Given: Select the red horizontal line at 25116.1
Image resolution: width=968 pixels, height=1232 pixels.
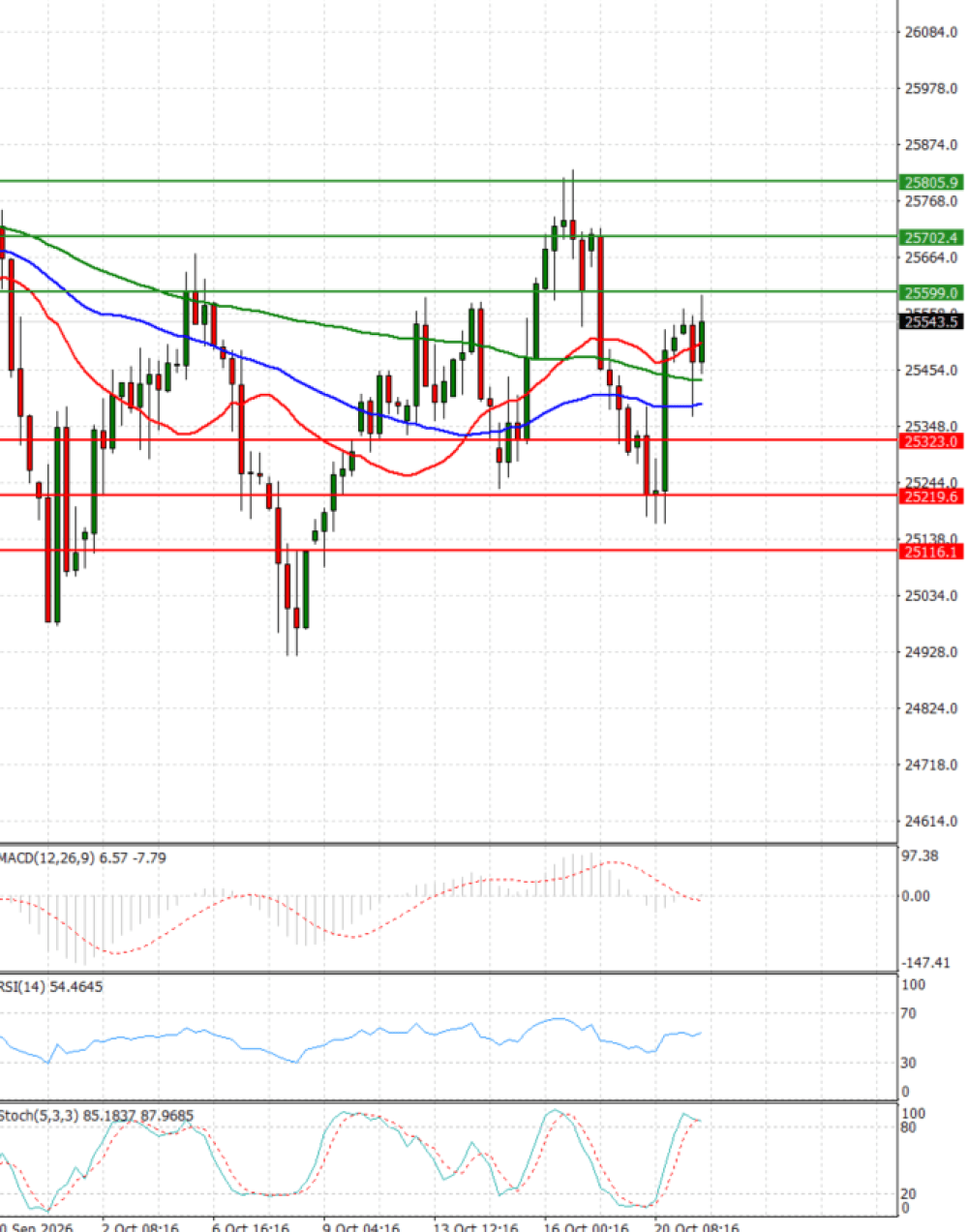Looking at the screenshot, I should click(x=449, y=551).
